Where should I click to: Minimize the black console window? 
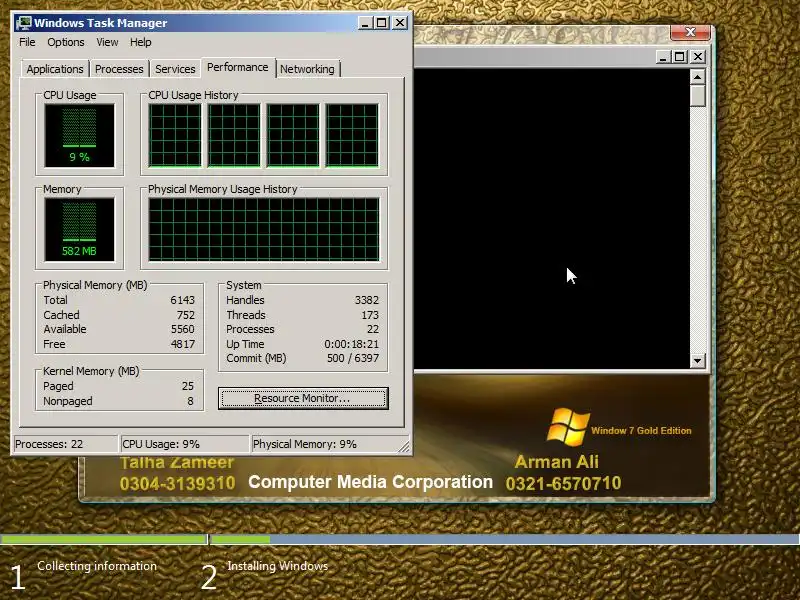tap(662, 57)
